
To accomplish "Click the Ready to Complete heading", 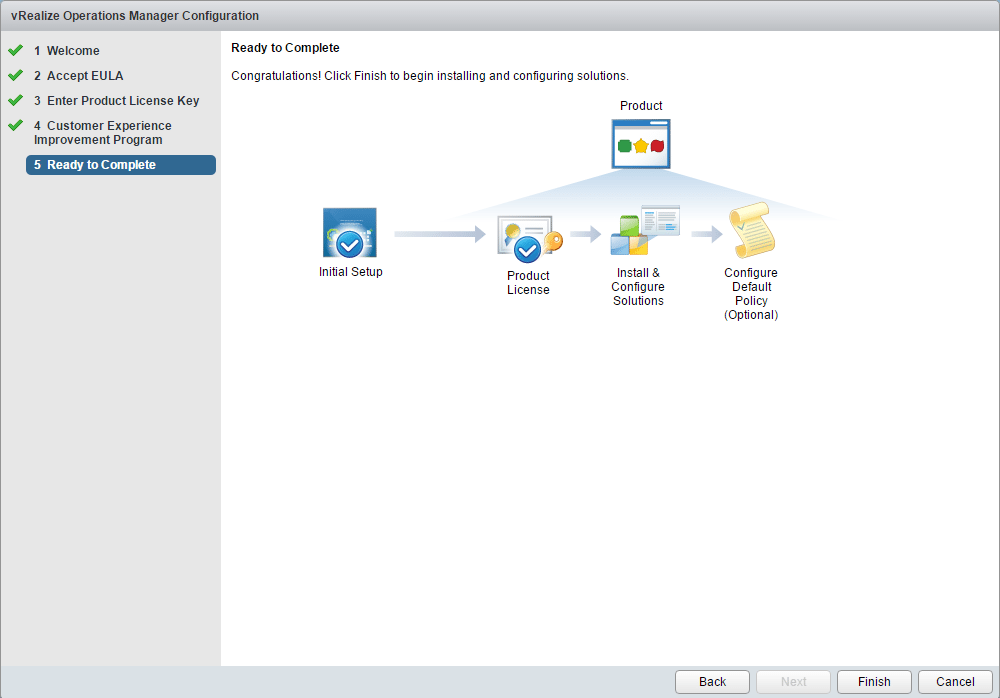I will point(285,48).
